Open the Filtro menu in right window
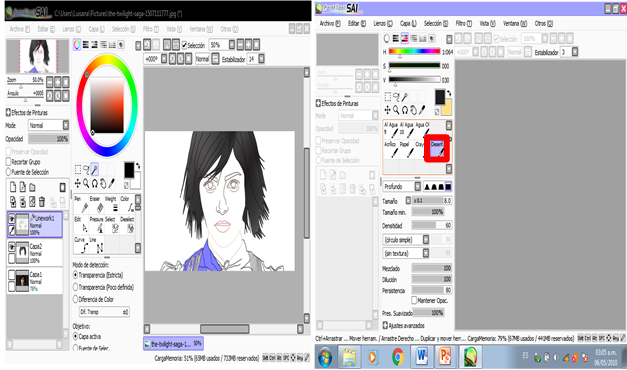Viewport: 627px width, 370px height. pos(463,24)
